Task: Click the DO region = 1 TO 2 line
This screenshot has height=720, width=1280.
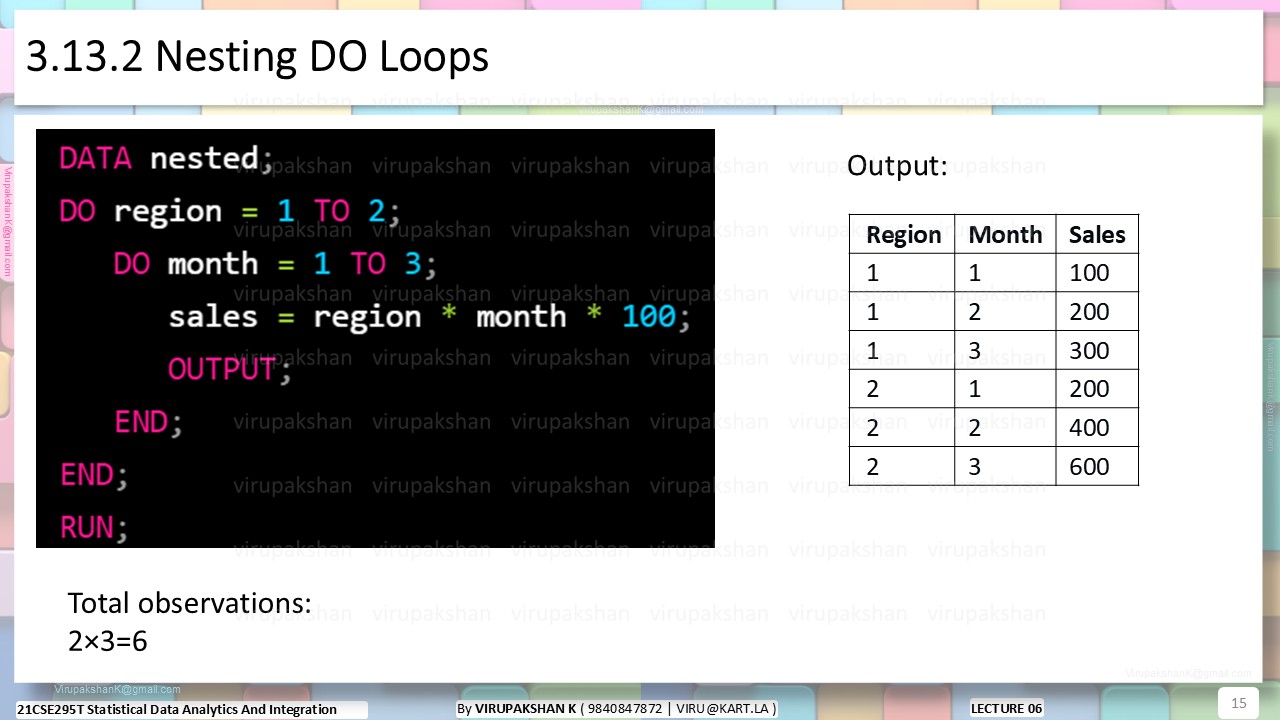Action: (229, 211)
